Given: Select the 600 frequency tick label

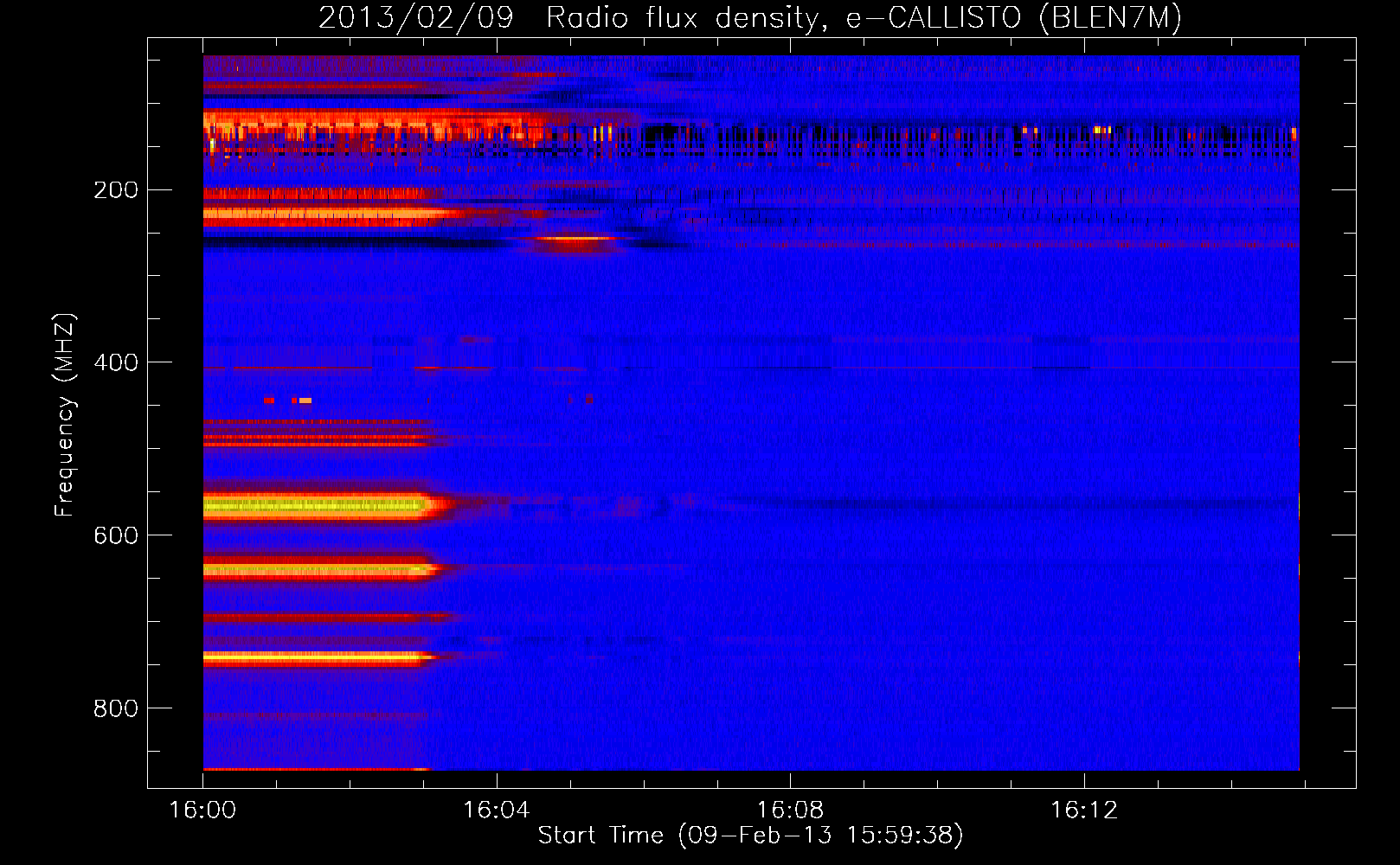Looking at the screenshot, I should tap(116, 535).
